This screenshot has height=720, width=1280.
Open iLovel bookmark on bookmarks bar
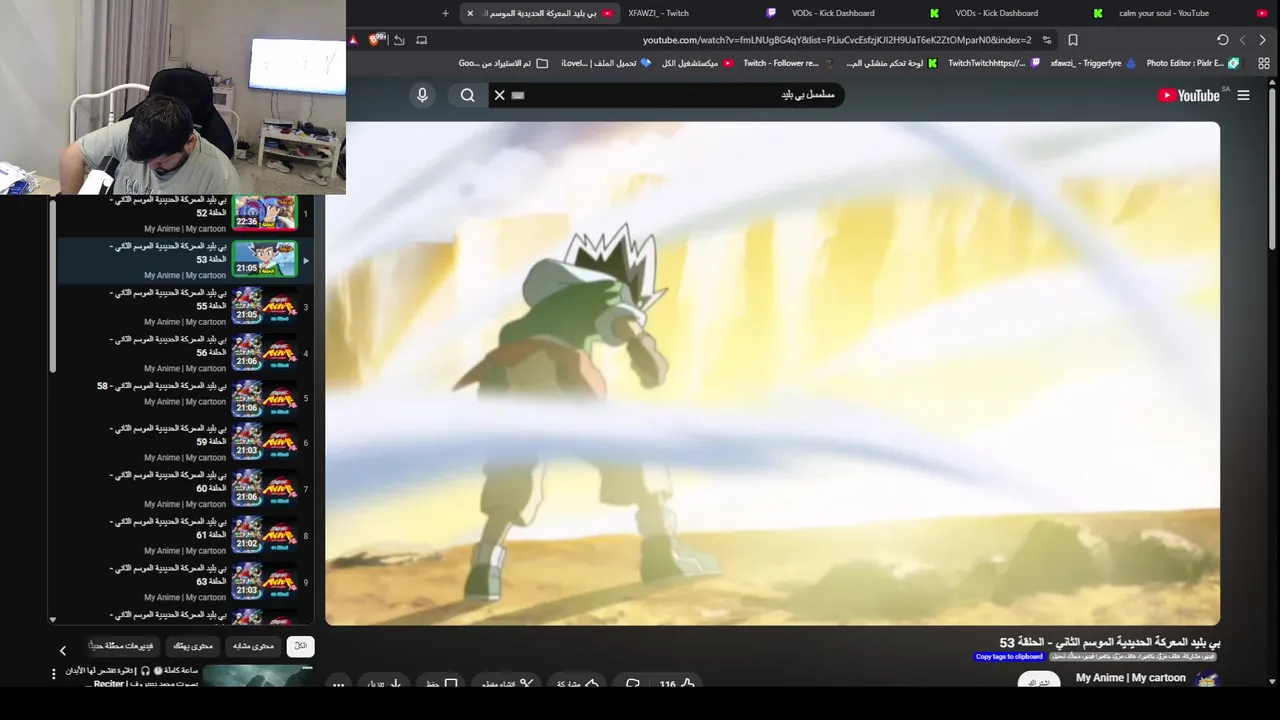(606, 63)
